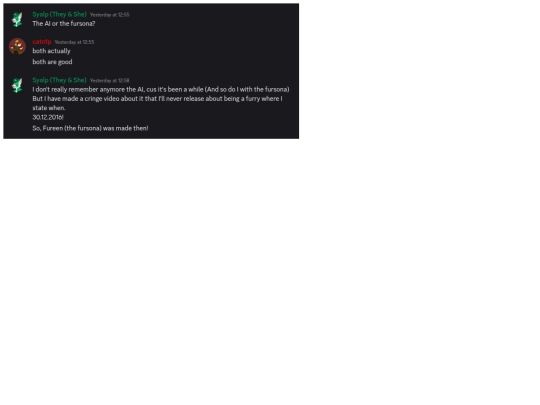Open Syalp's username above 'The AI or the fursona?'
Image resolution: width=540 pixels, height=405 pixels.
click(59, 14)
